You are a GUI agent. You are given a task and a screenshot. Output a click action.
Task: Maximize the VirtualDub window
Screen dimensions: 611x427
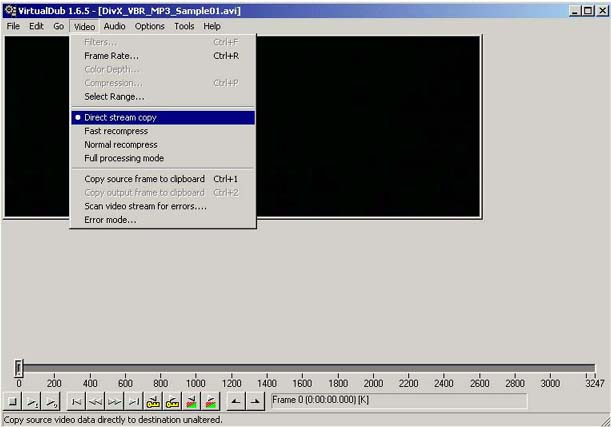click(588, 11)
